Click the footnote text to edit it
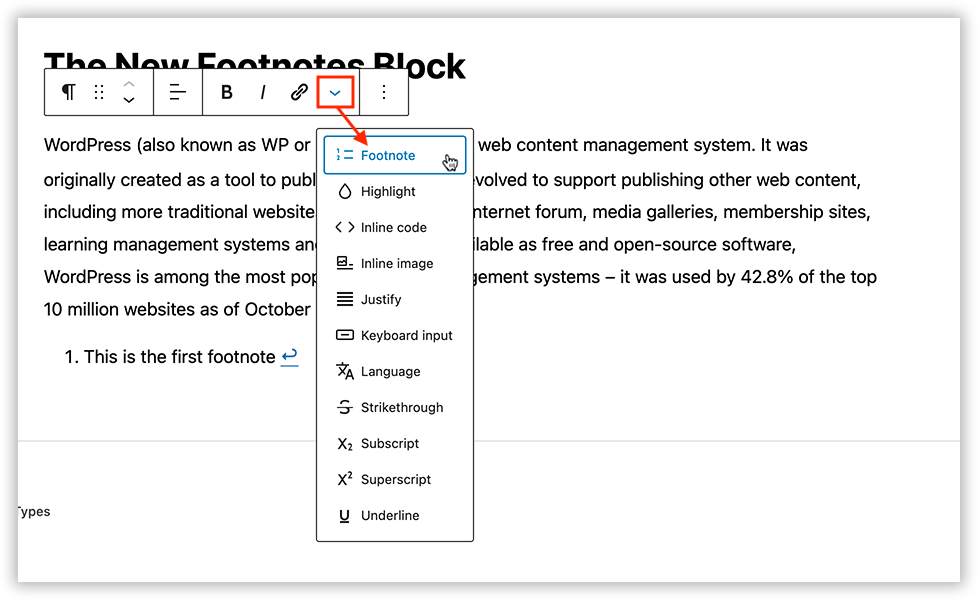978x600 pixels. click(x=179, y=357)
